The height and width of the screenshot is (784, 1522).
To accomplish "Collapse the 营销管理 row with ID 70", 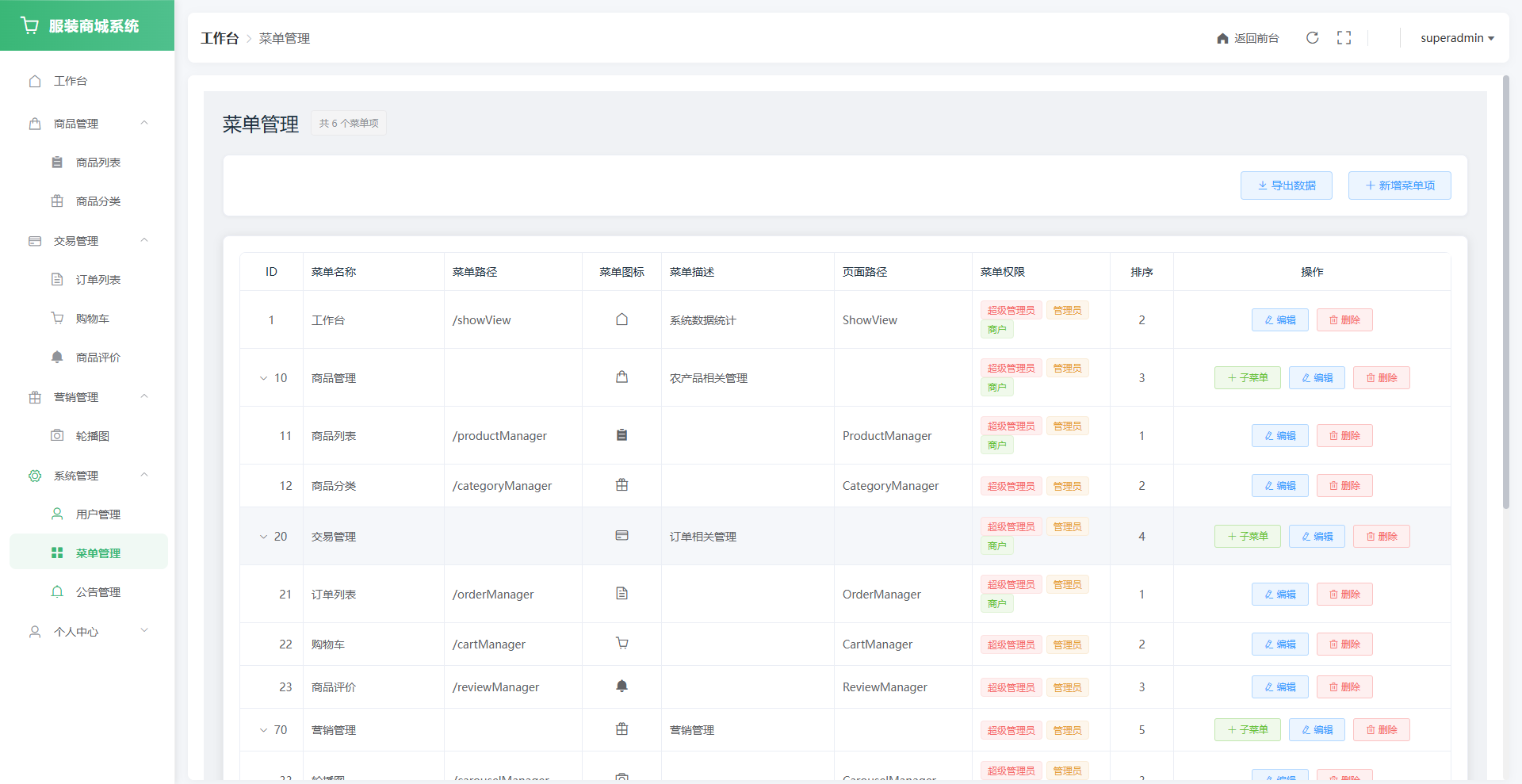I will [264, 730].
